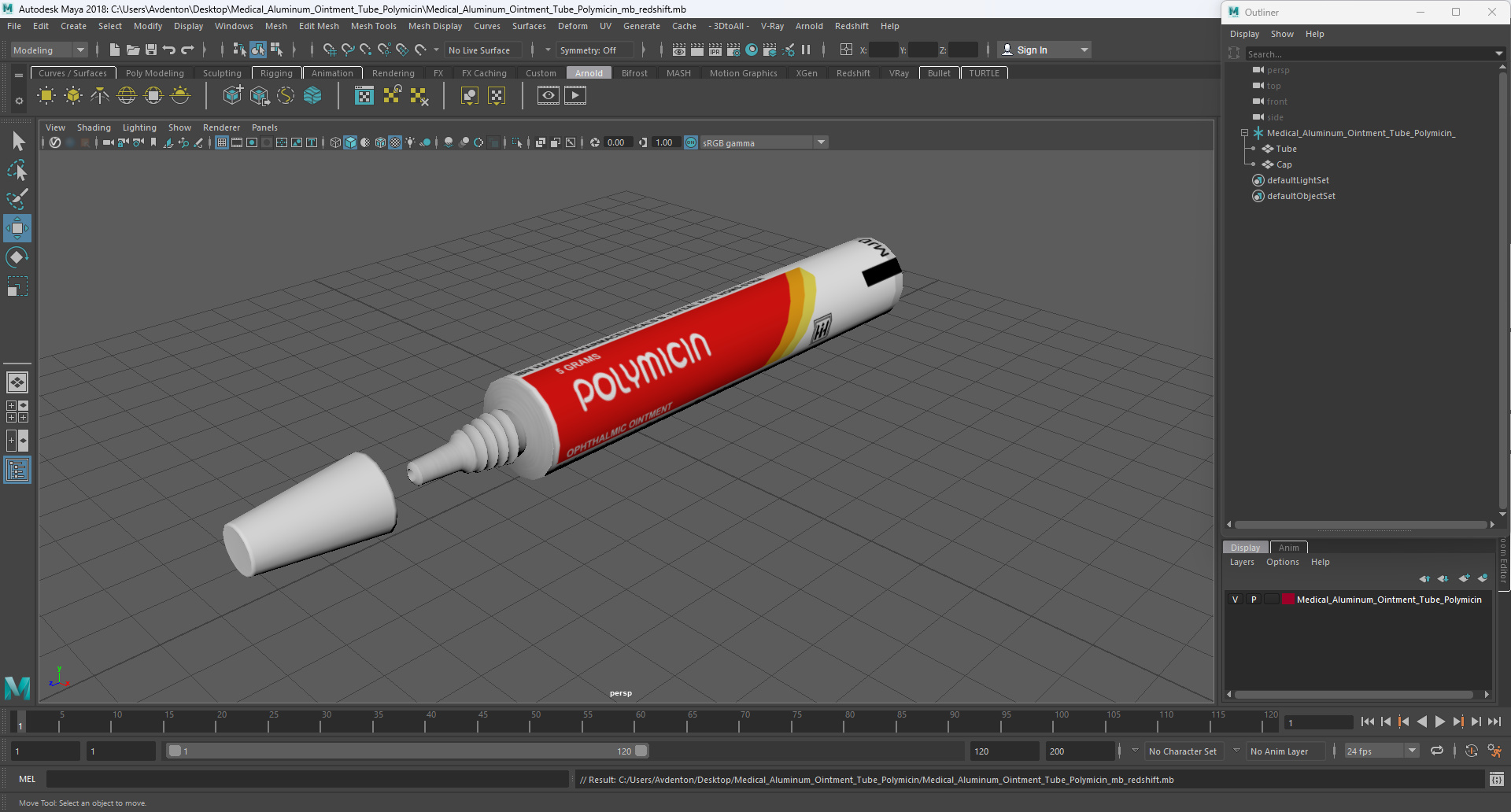Click the gamma value field 1.00

(664, 142)
